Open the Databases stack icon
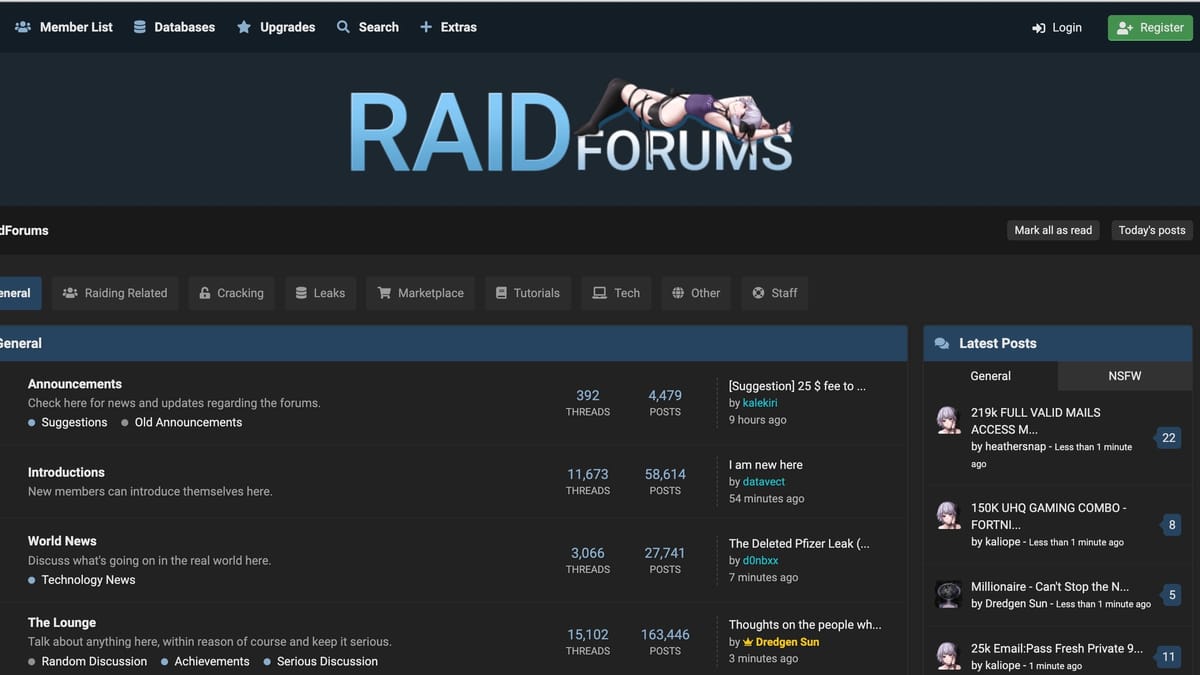 140,27
